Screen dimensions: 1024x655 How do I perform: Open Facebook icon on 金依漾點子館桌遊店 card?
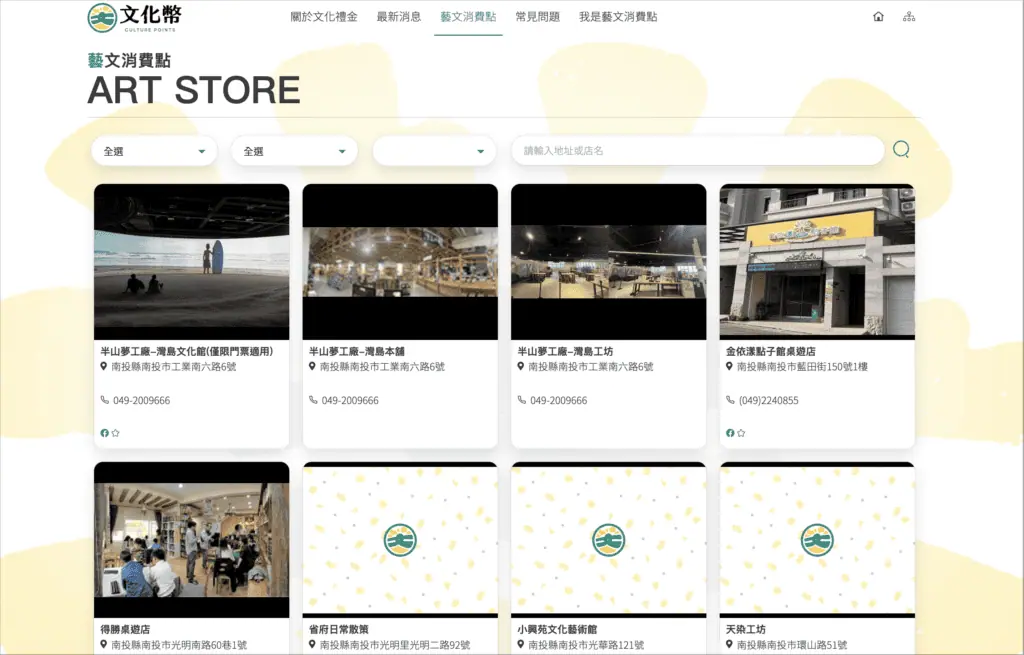pos(730,433)
